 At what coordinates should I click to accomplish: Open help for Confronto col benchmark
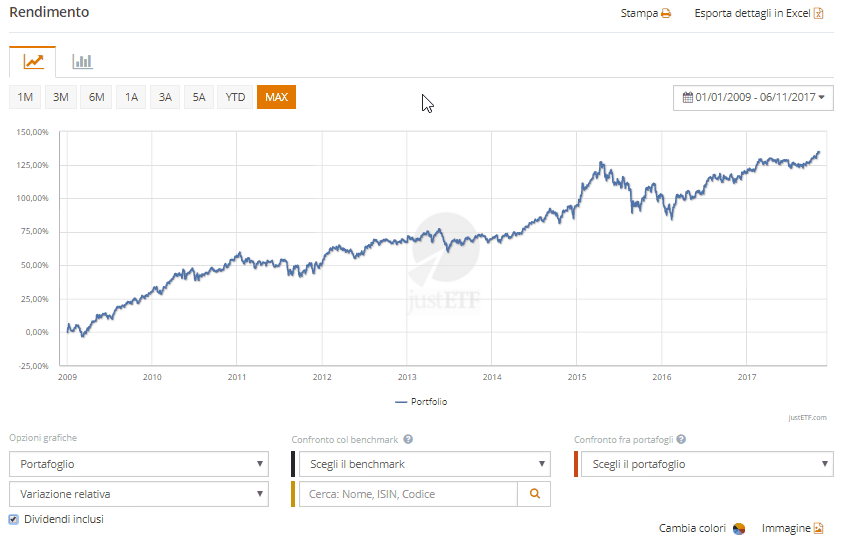[x=408, y=439]
